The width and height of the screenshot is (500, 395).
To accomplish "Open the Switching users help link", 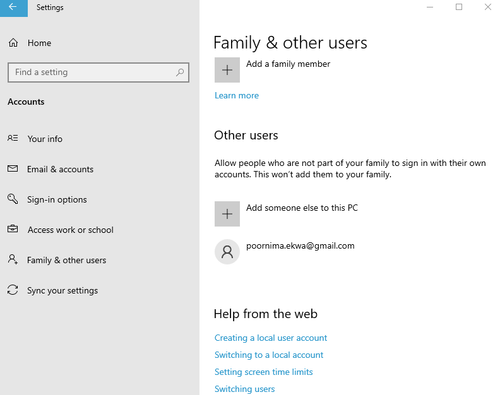I will [245, 389].
